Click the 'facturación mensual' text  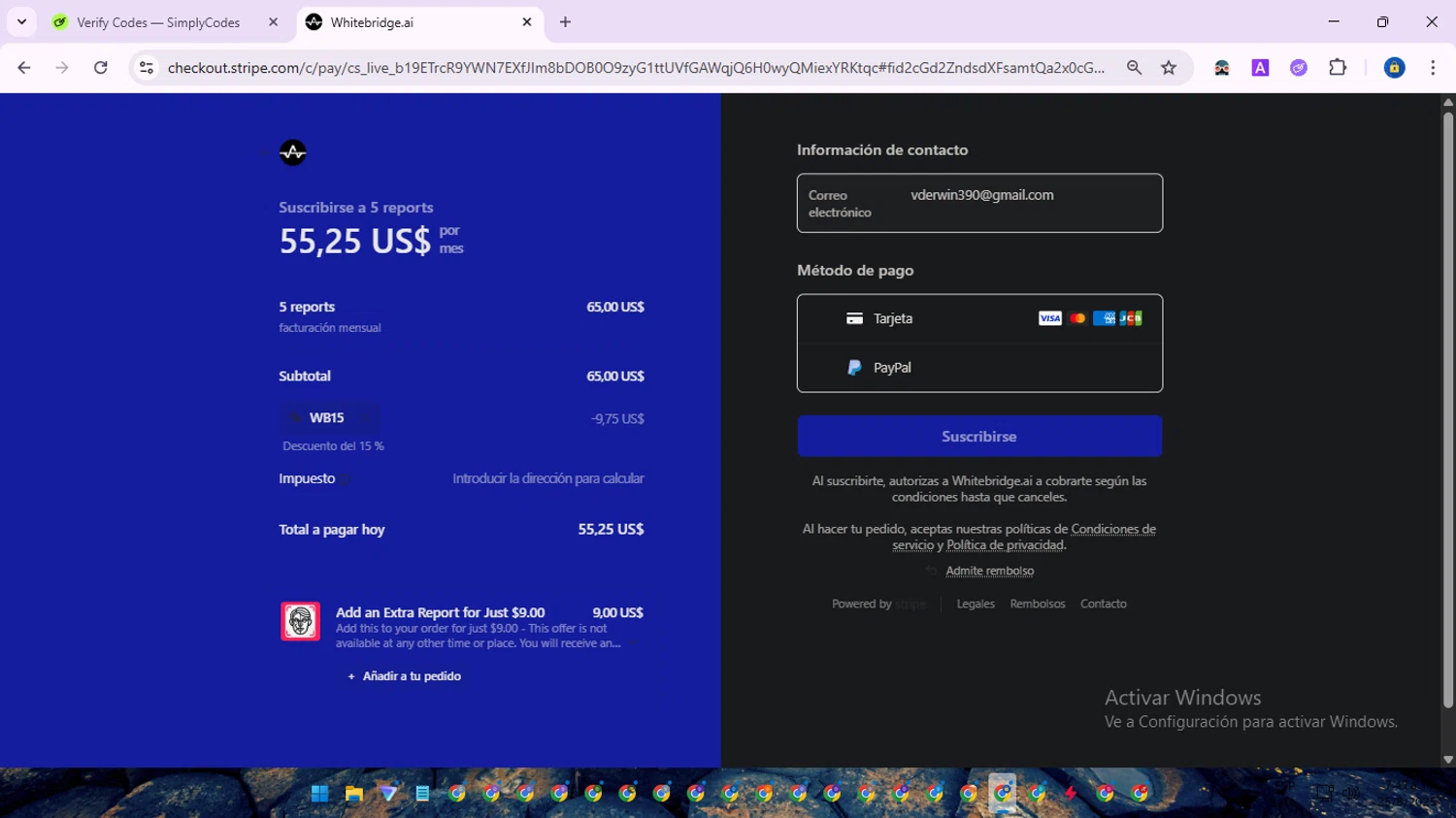(x=330, y=328)
